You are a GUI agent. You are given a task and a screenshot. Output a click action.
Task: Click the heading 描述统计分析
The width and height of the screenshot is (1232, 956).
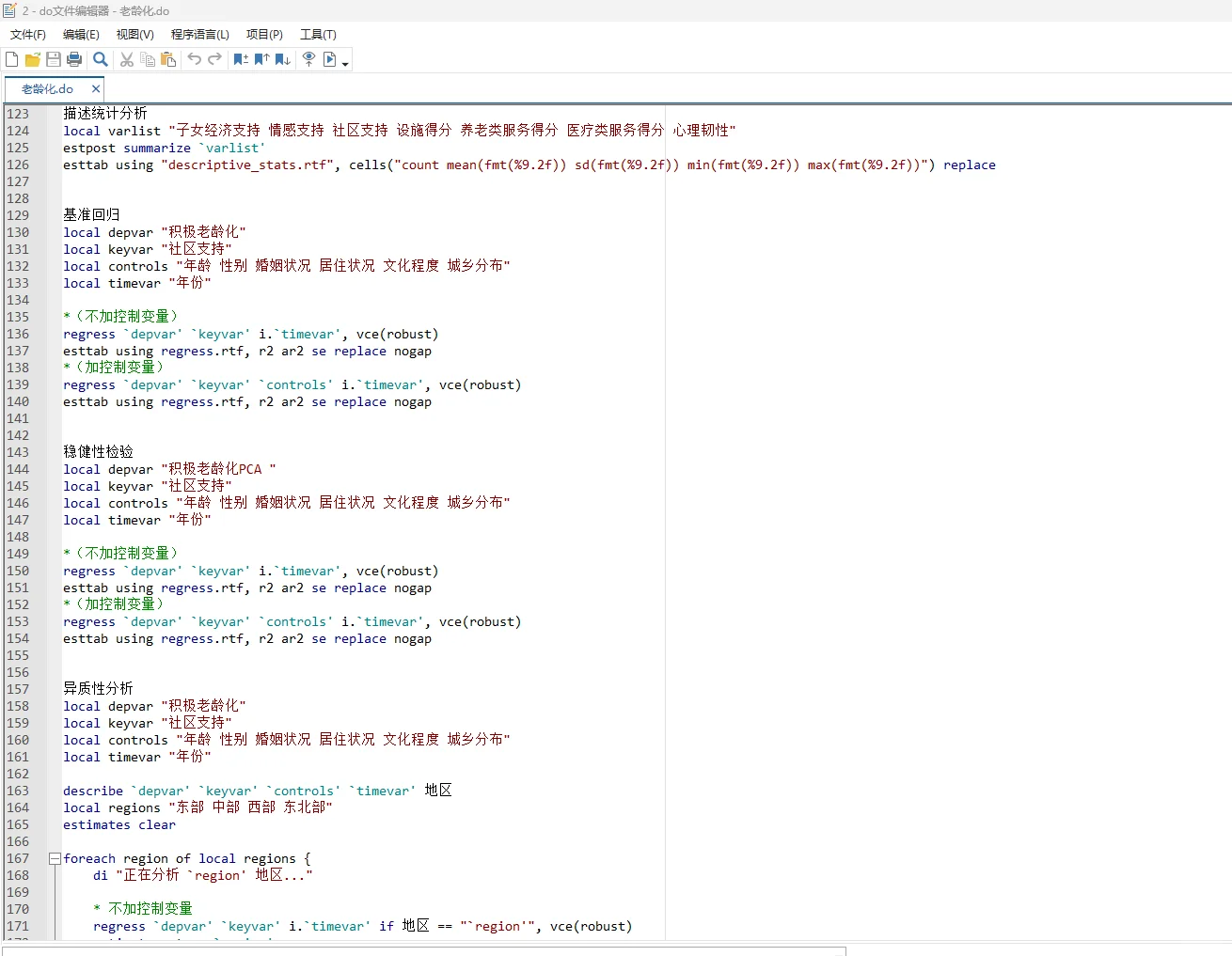(x=105, y=114)
